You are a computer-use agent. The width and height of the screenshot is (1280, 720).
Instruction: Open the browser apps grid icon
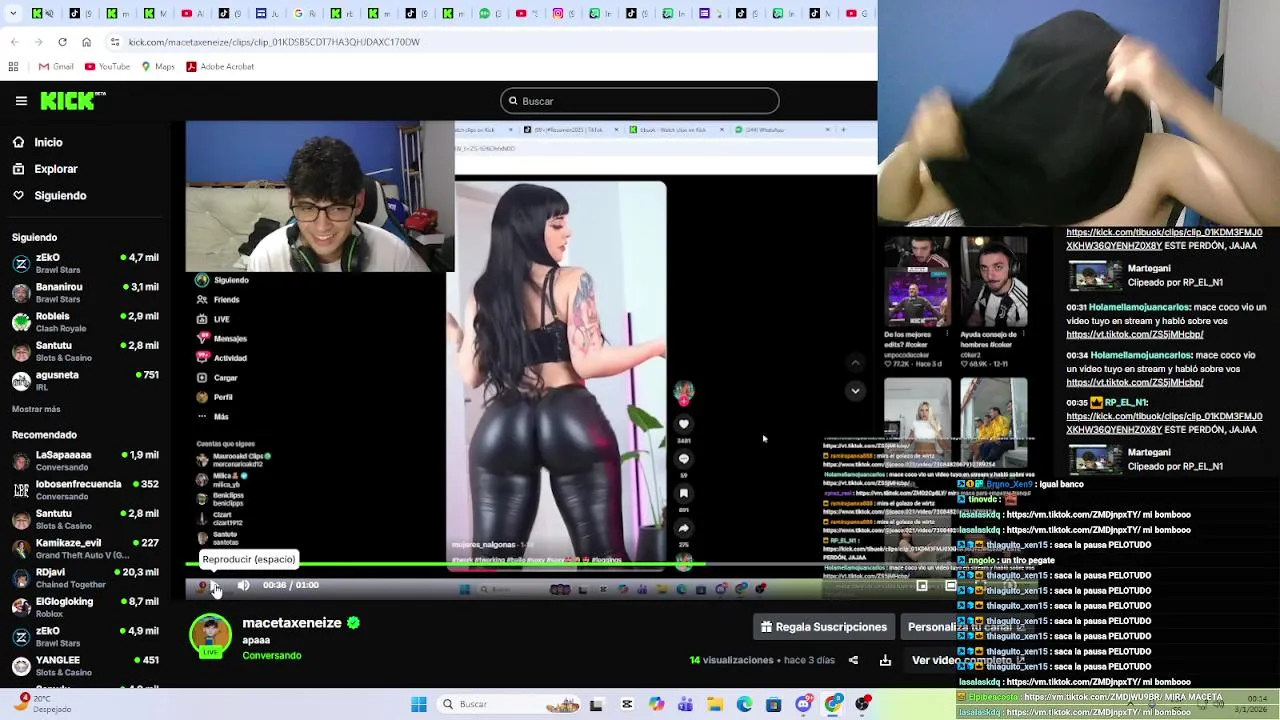point(13,67)
